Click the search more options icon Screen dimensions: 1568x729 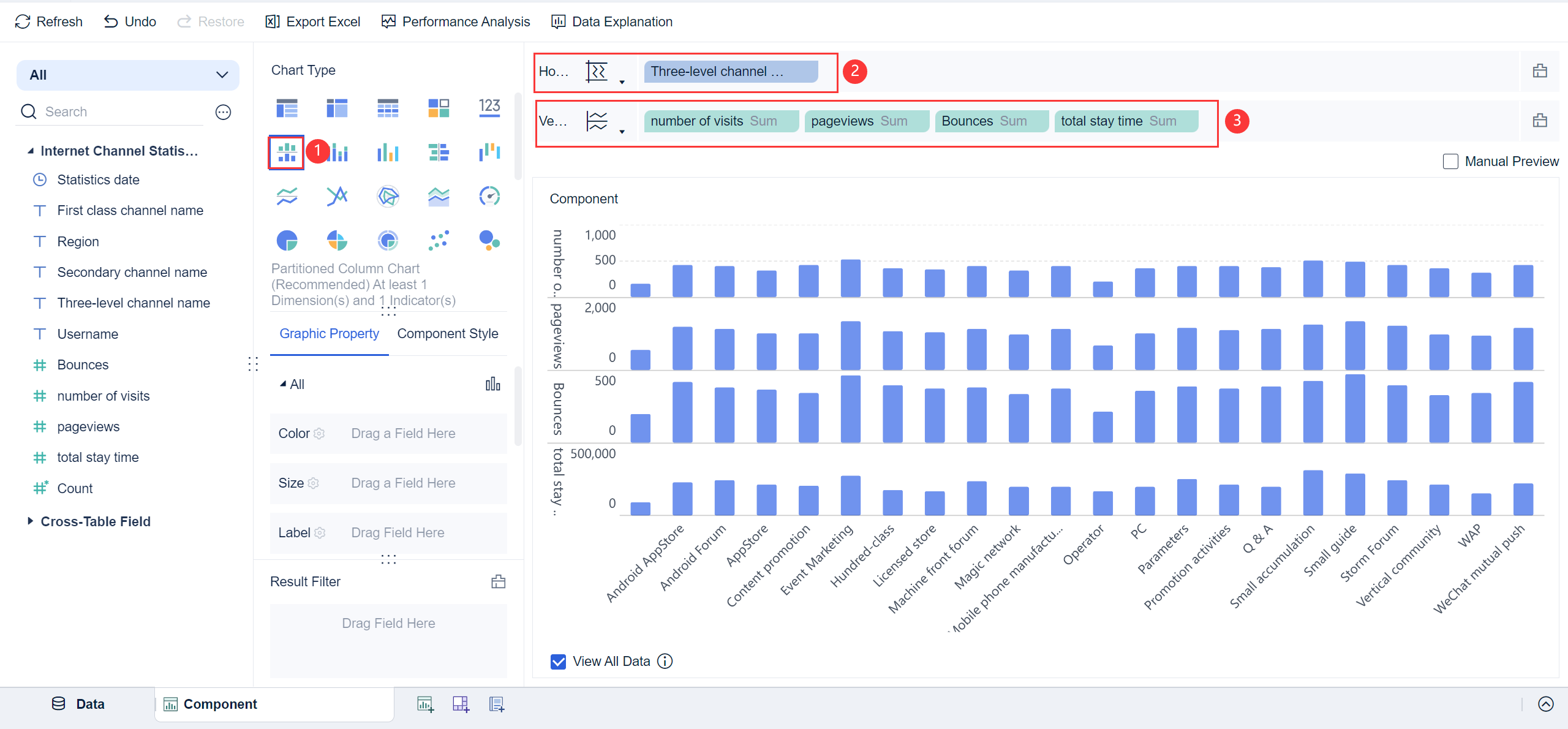(223, 112)
